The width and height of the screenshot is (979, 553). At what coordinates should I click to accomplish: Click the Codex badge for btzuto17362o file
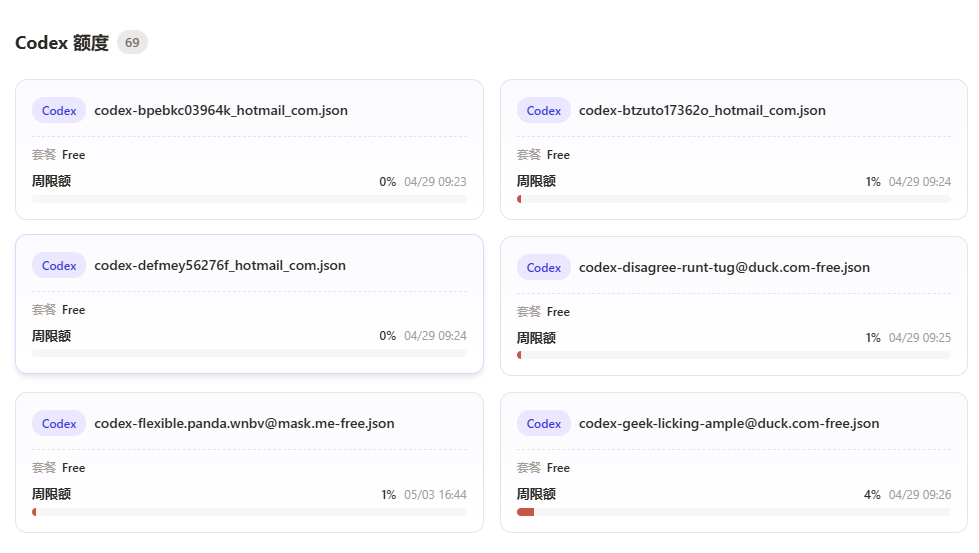coord(543,110)
